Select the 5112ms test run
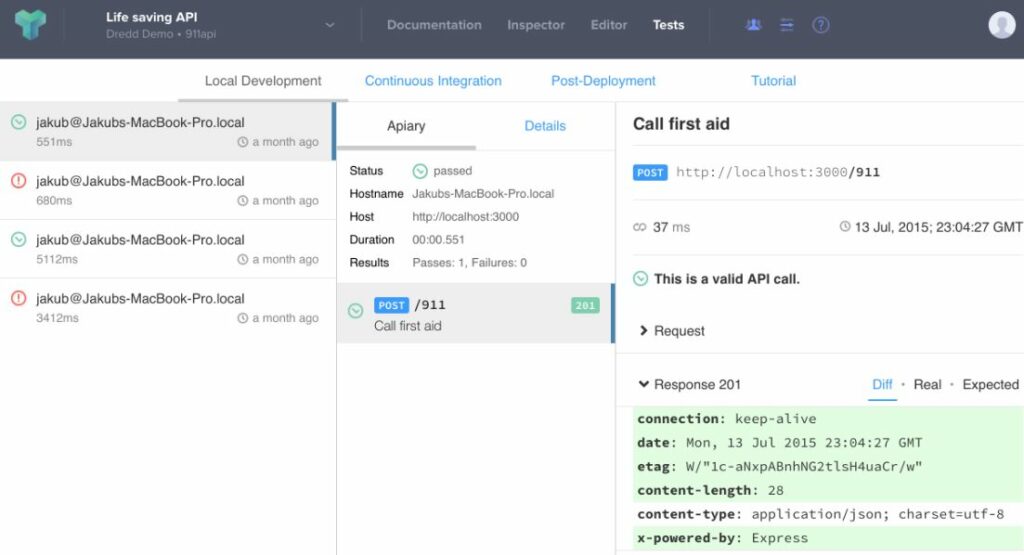 (167, 249)
